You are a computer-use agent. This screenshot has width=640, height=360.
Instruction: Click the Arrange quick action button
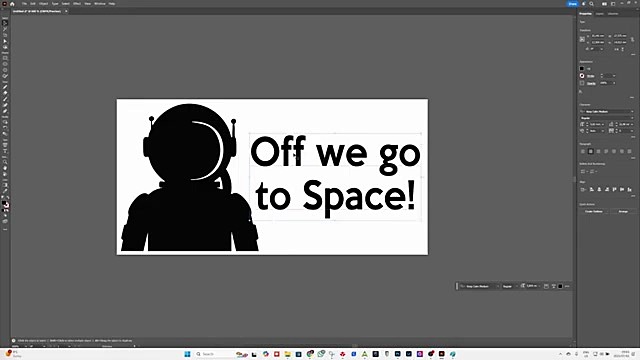(x=623, y=211)
